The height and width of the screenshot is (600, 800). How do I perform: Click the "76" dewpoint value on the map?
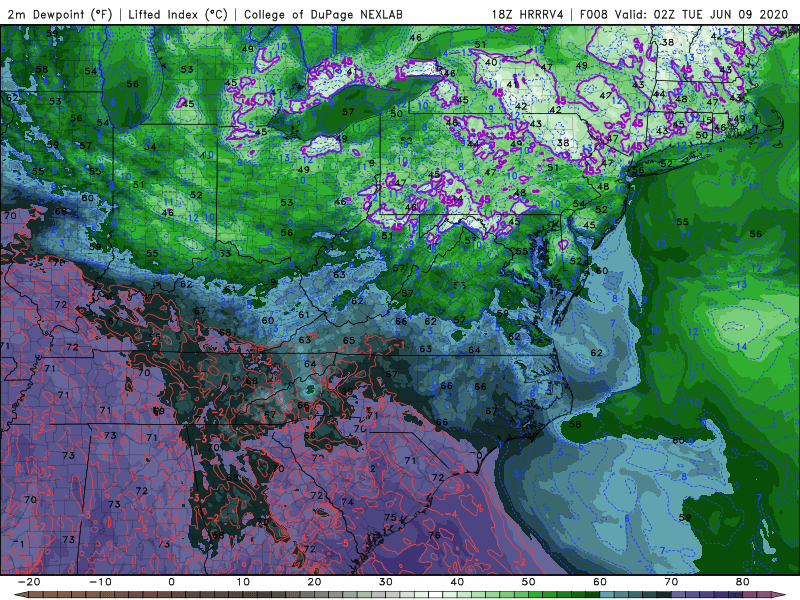point(434,535)
